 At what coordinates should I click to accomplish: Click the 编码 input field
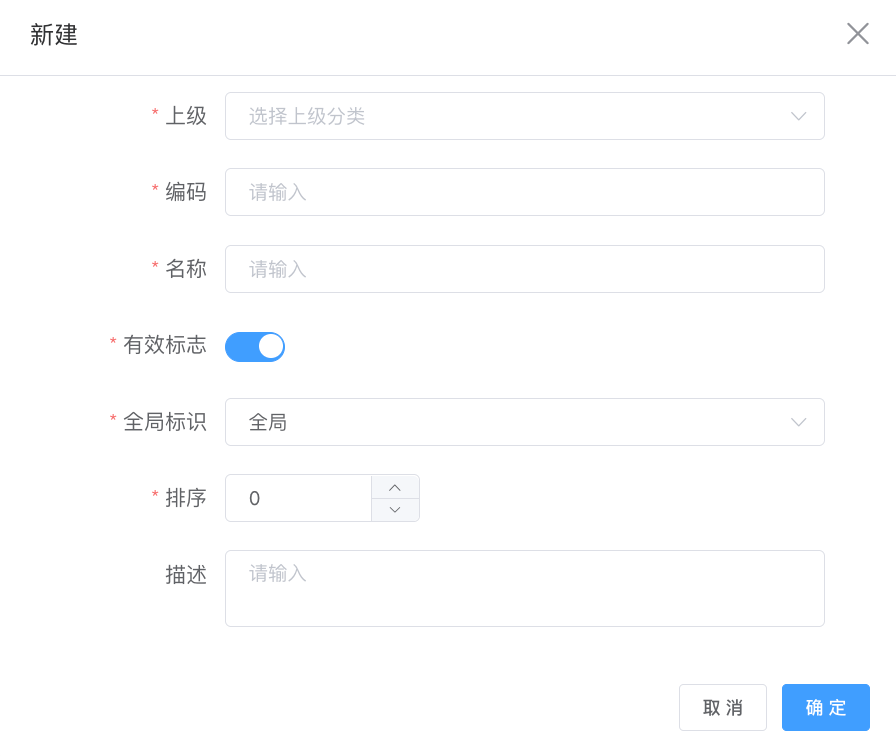coord(524,192)
